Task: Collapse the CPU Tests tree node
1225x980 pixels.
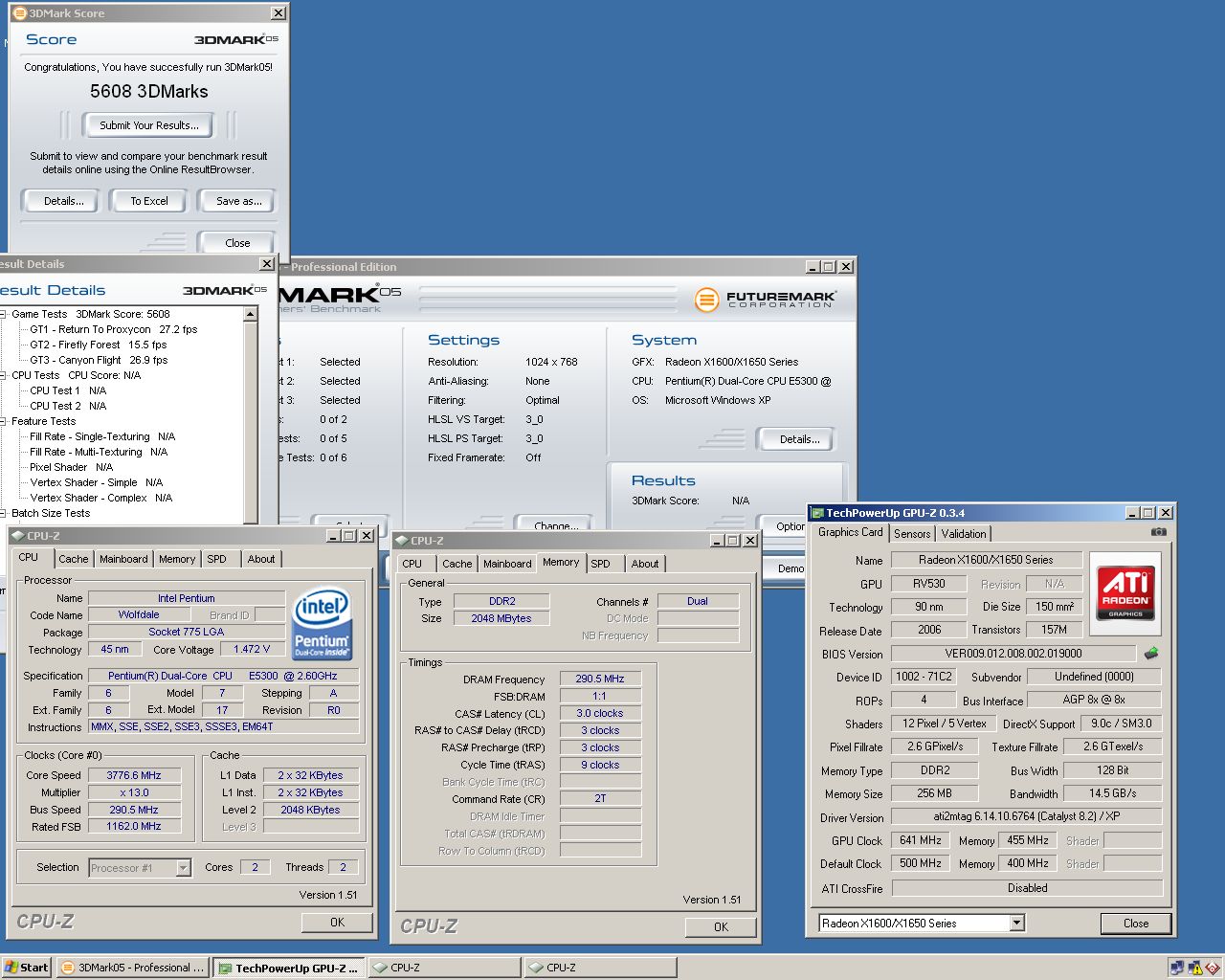Action: pyautogui.click(x=4, y=375)
